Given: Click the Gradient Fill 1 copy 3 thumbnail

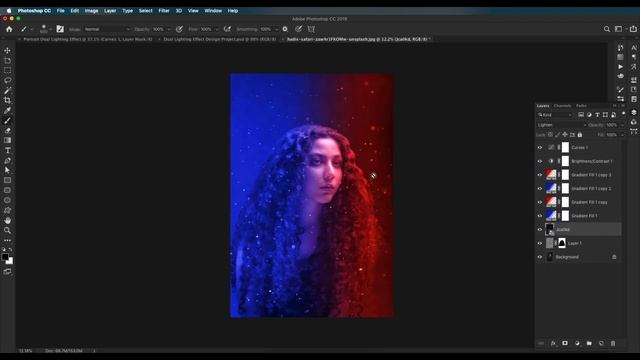Looking at the screenshot, I should [551, 175].
